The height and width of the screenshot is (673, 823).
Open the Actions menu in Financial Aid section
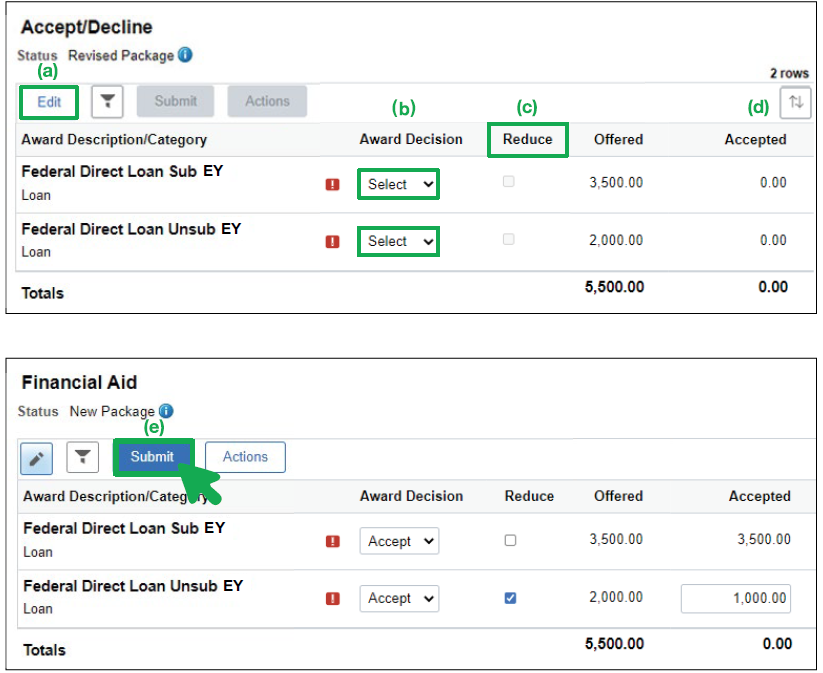click(x=245, y=457)
